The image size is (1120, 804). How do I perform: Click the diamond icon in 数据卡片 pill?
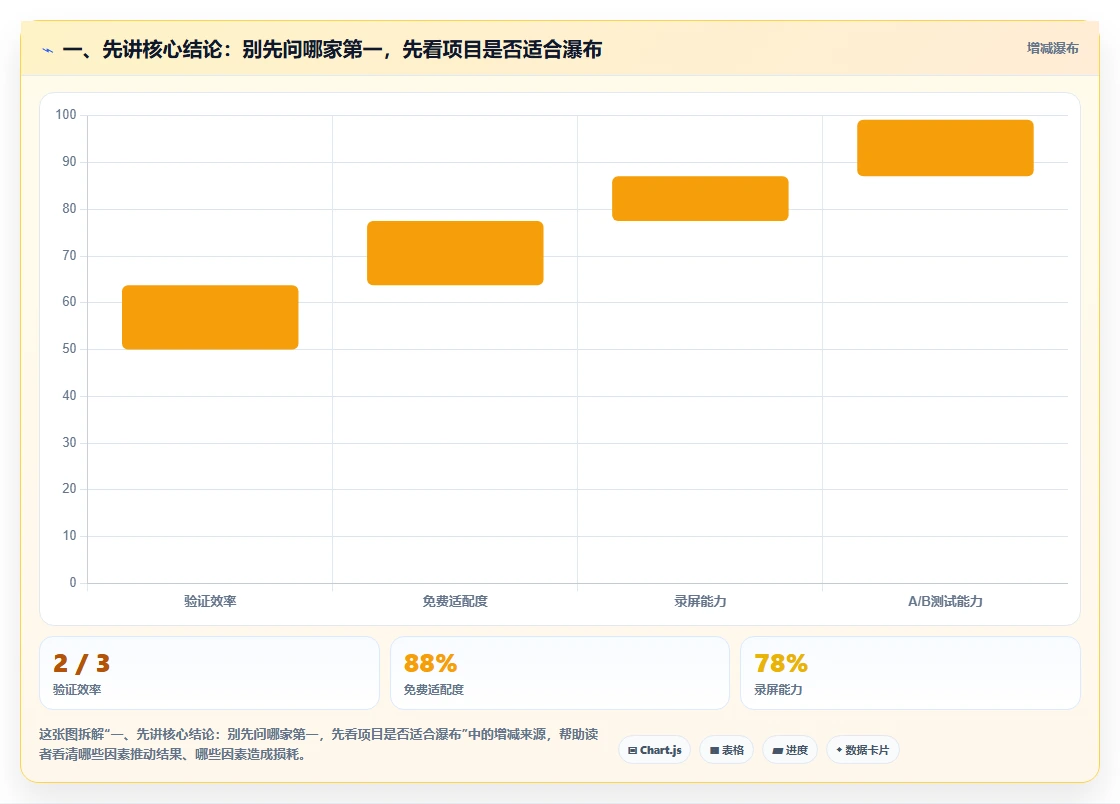click(839, 750)
